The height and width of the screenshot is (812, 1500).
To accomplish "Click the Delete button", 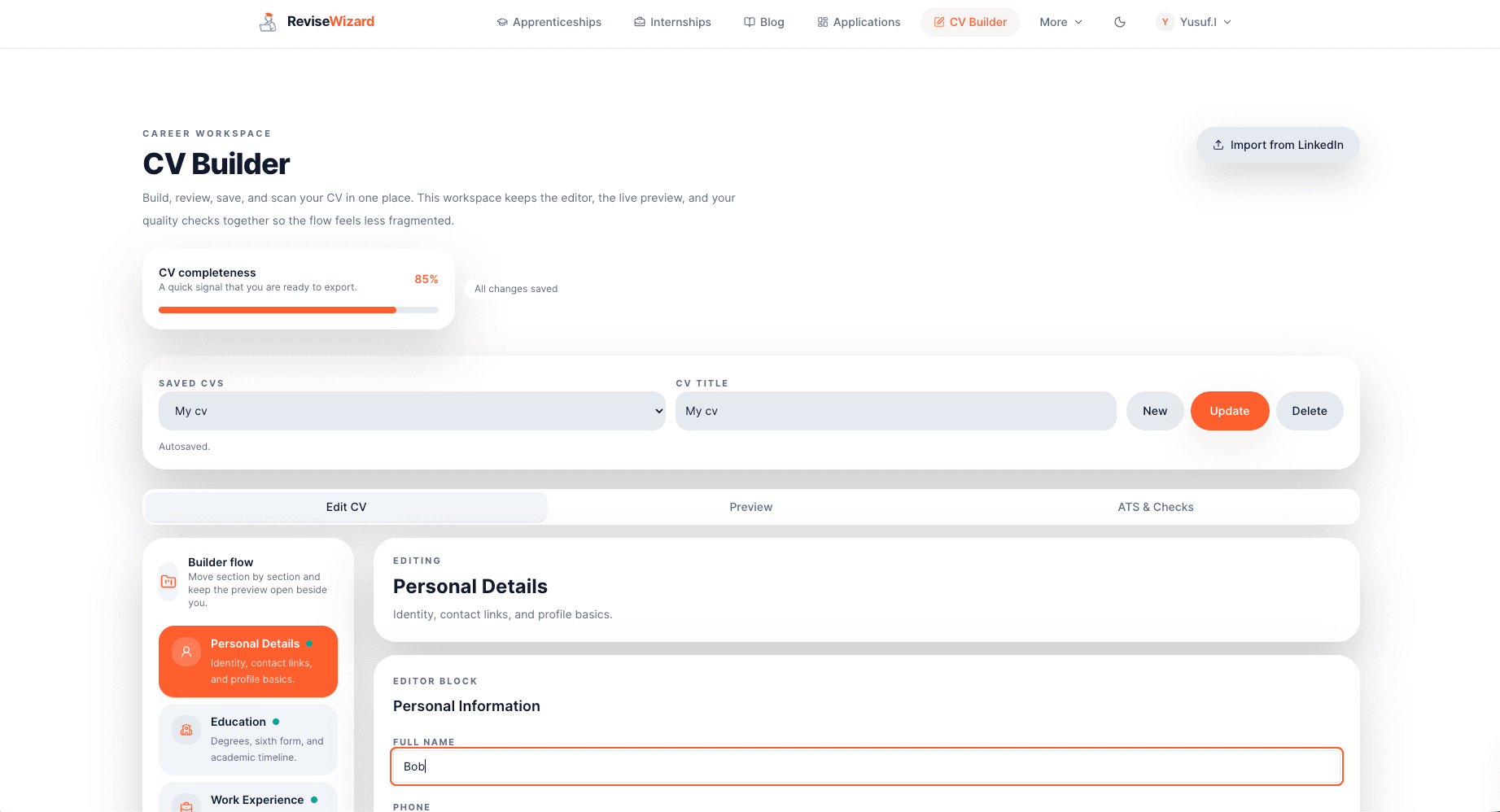I will click(1310, 411).
